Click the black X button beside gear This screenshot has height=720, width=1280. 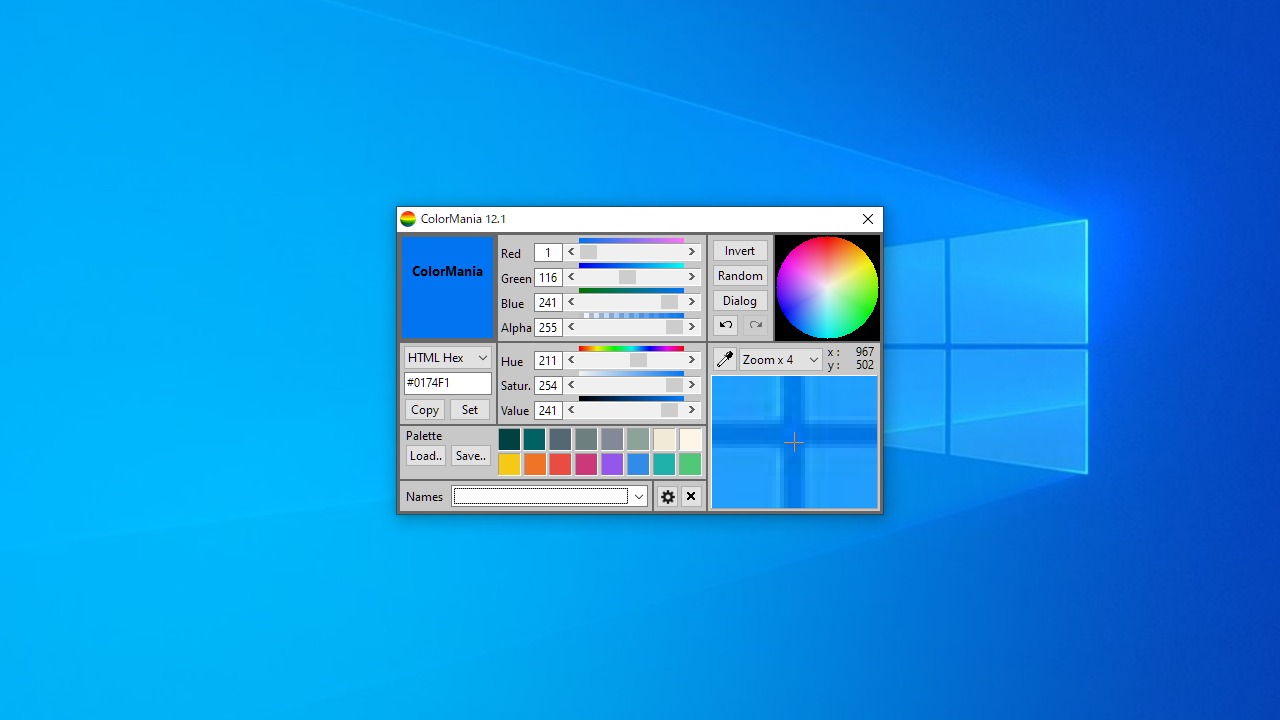pos(691,496)
